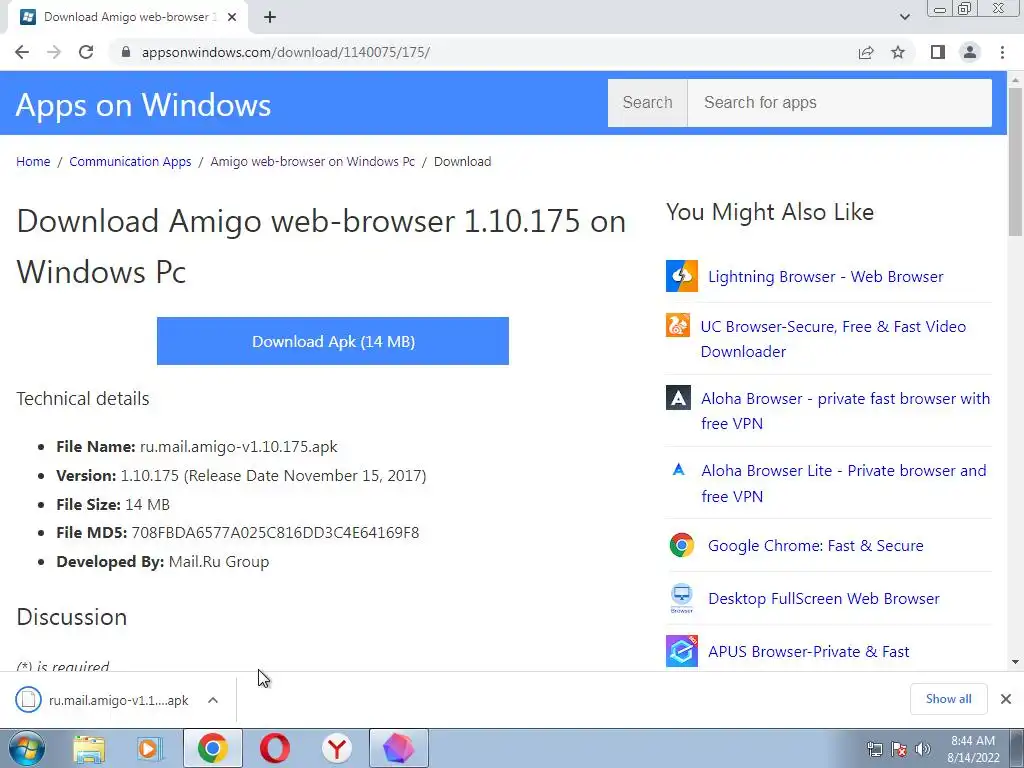Open the Windows Start menu

click(x=27, y=748)
